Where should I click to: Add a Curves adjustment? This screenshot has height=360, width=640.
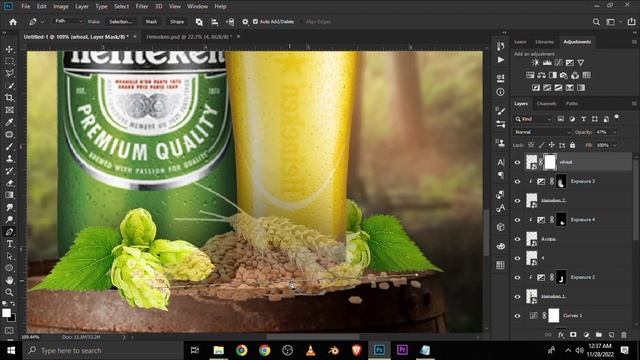pyautogui.click(x=558, y=62)
